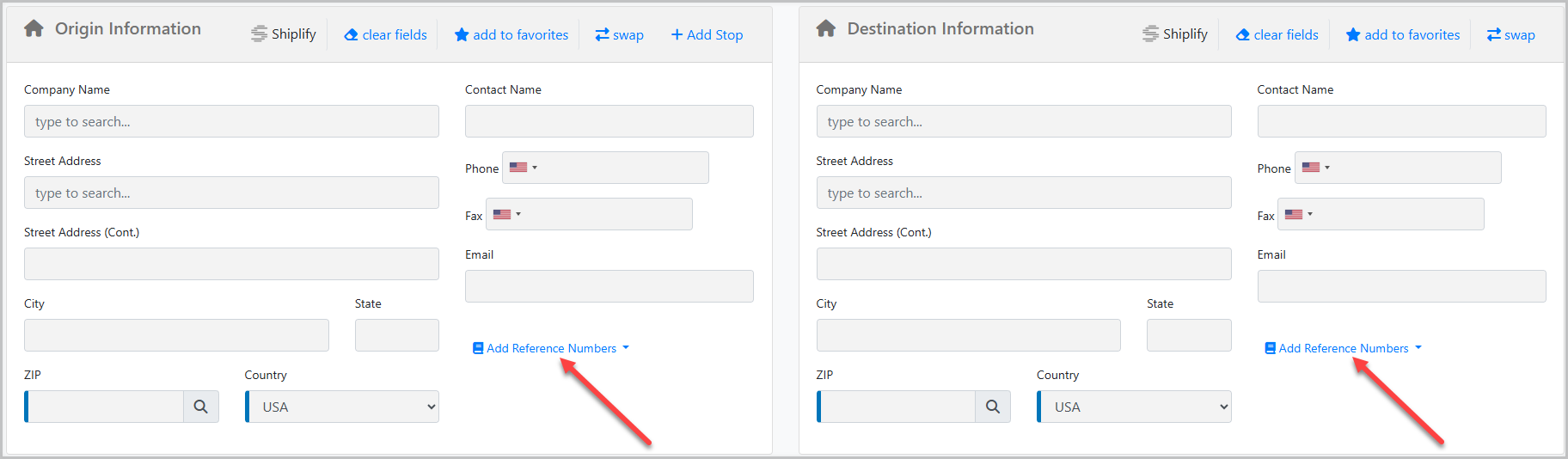Click the Destination State field
This screenshot has width=1568, height=459.
click(x=1189, y=335)
